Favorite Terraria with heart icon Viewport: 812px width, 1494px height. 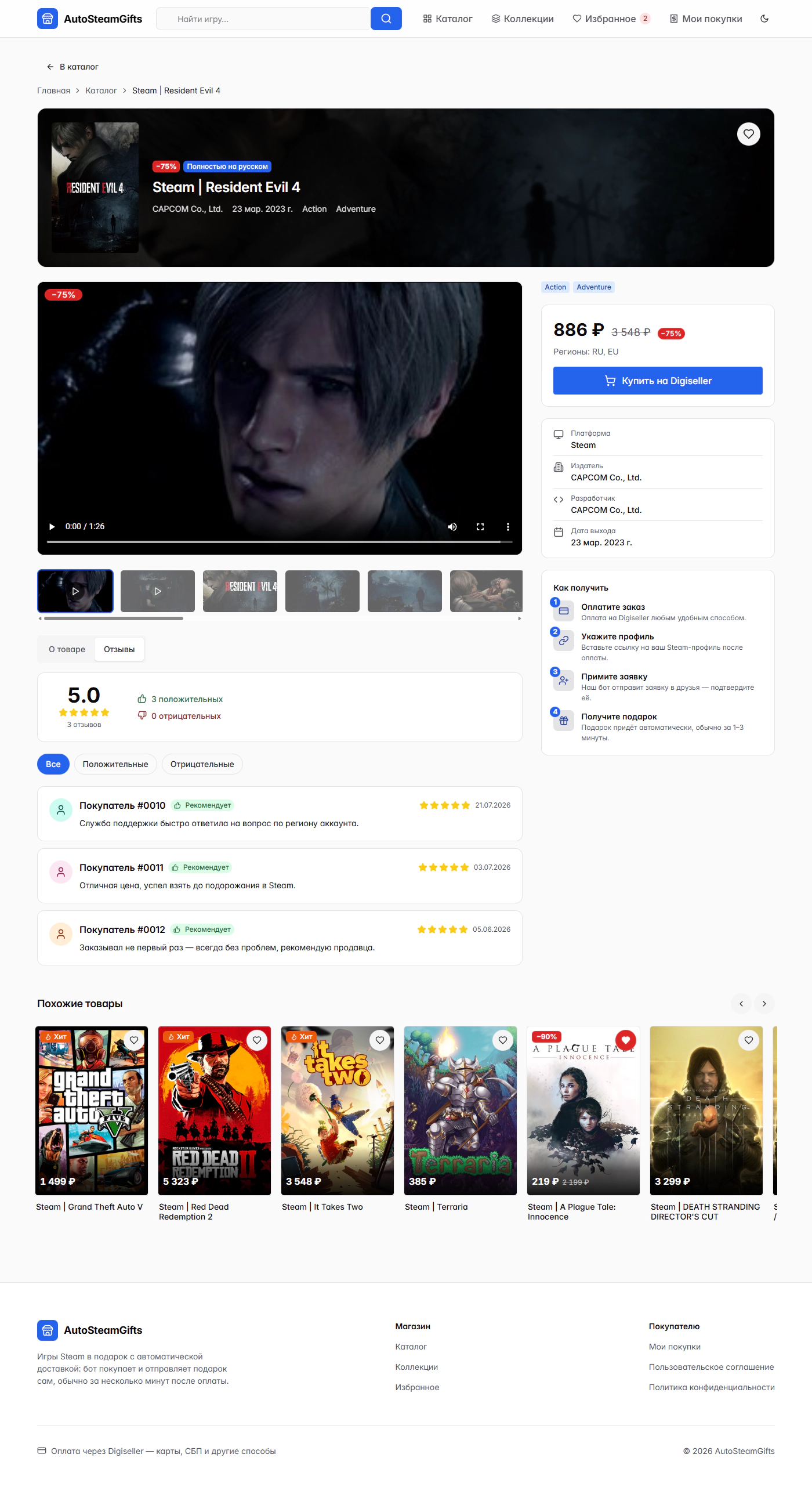click(503, 1040)
